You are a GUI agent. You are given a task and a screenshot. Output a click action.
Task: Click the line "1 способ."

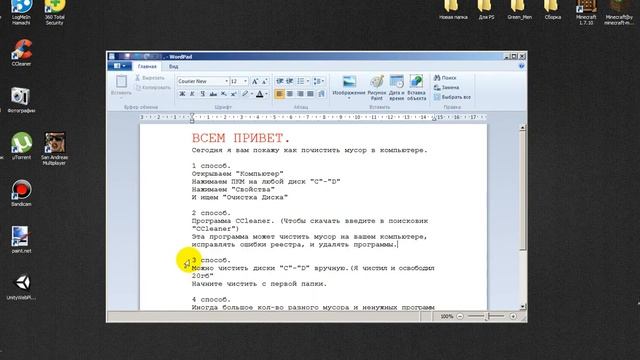pyautogui.click(x=211, y=166)
